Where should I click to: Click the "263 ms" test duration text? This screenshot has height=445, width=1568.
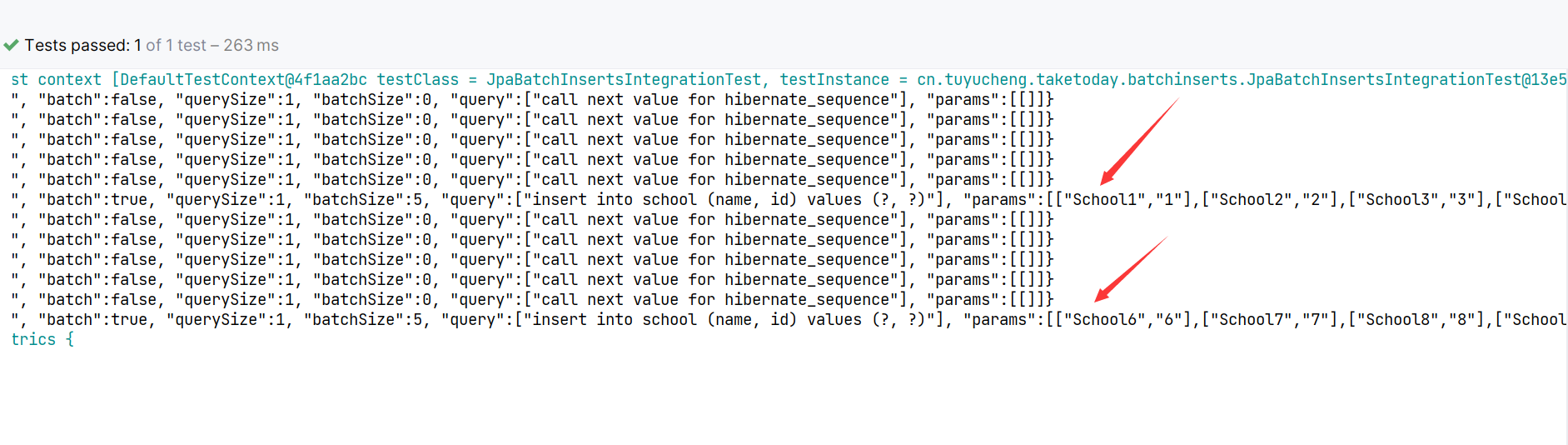pos(251,45)
